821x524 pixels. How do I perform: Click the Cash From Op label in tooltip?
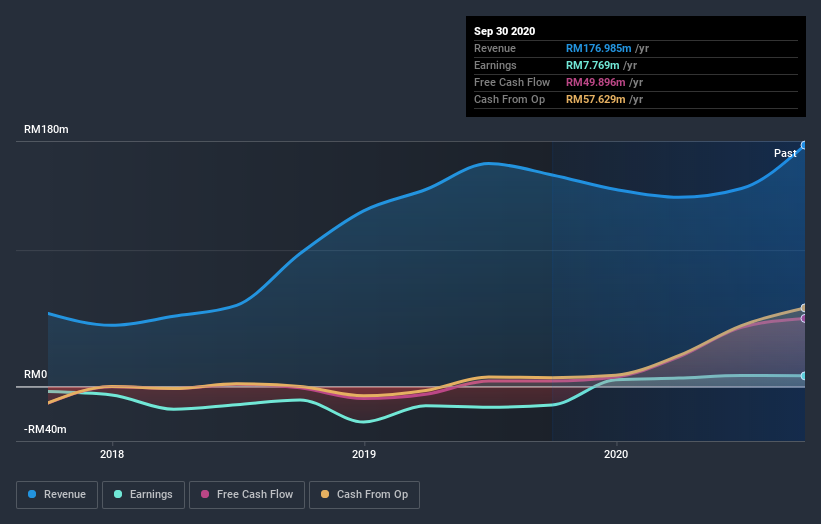(509, 99)
